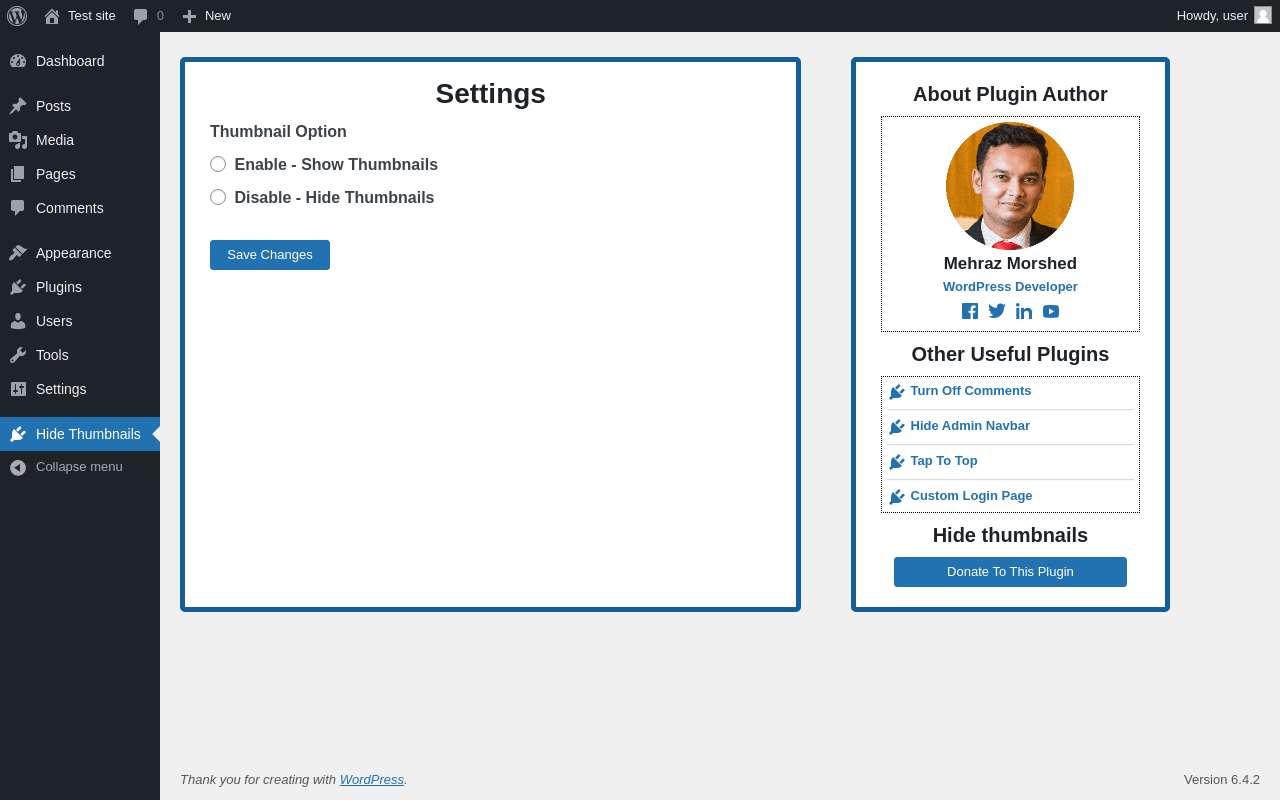Screen dimensions: 1280x800
Task: Click the Dashboard gauge icon
Action: click(x=18, y=61)
